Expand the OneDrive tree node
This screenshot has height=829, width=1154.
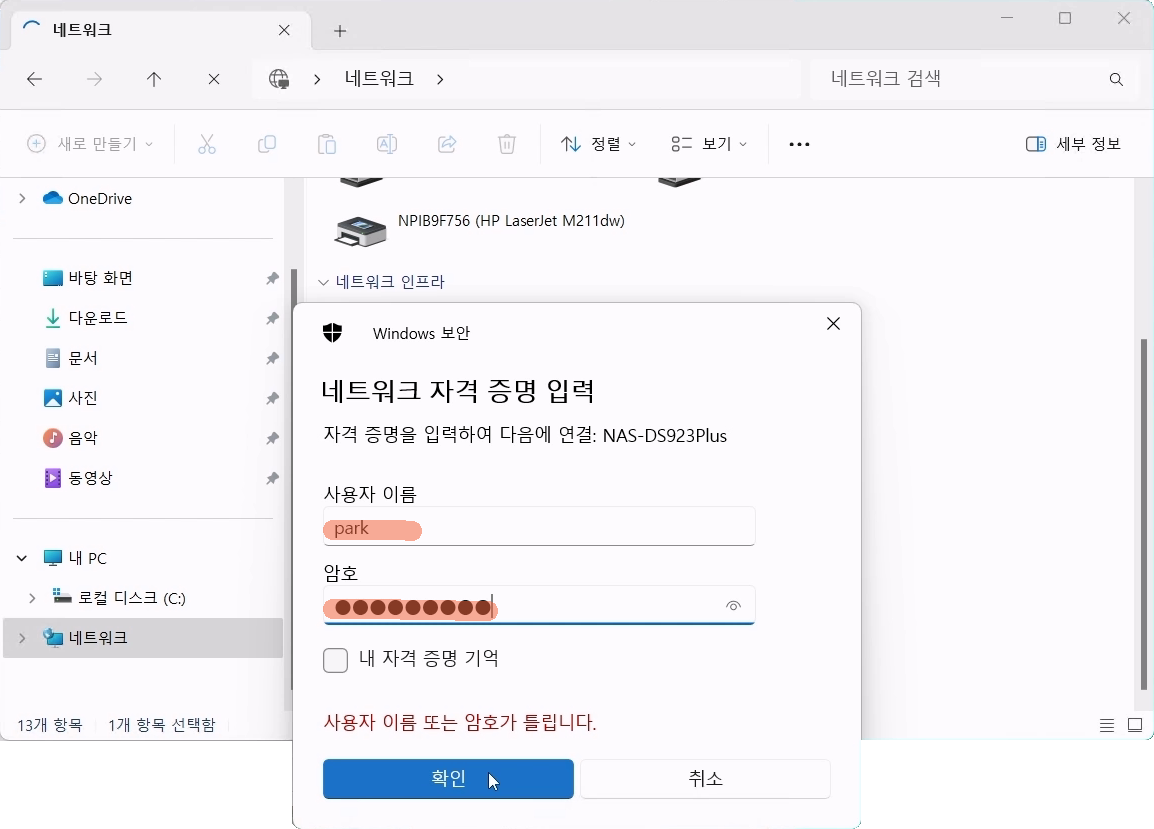[x=23, y=199]
